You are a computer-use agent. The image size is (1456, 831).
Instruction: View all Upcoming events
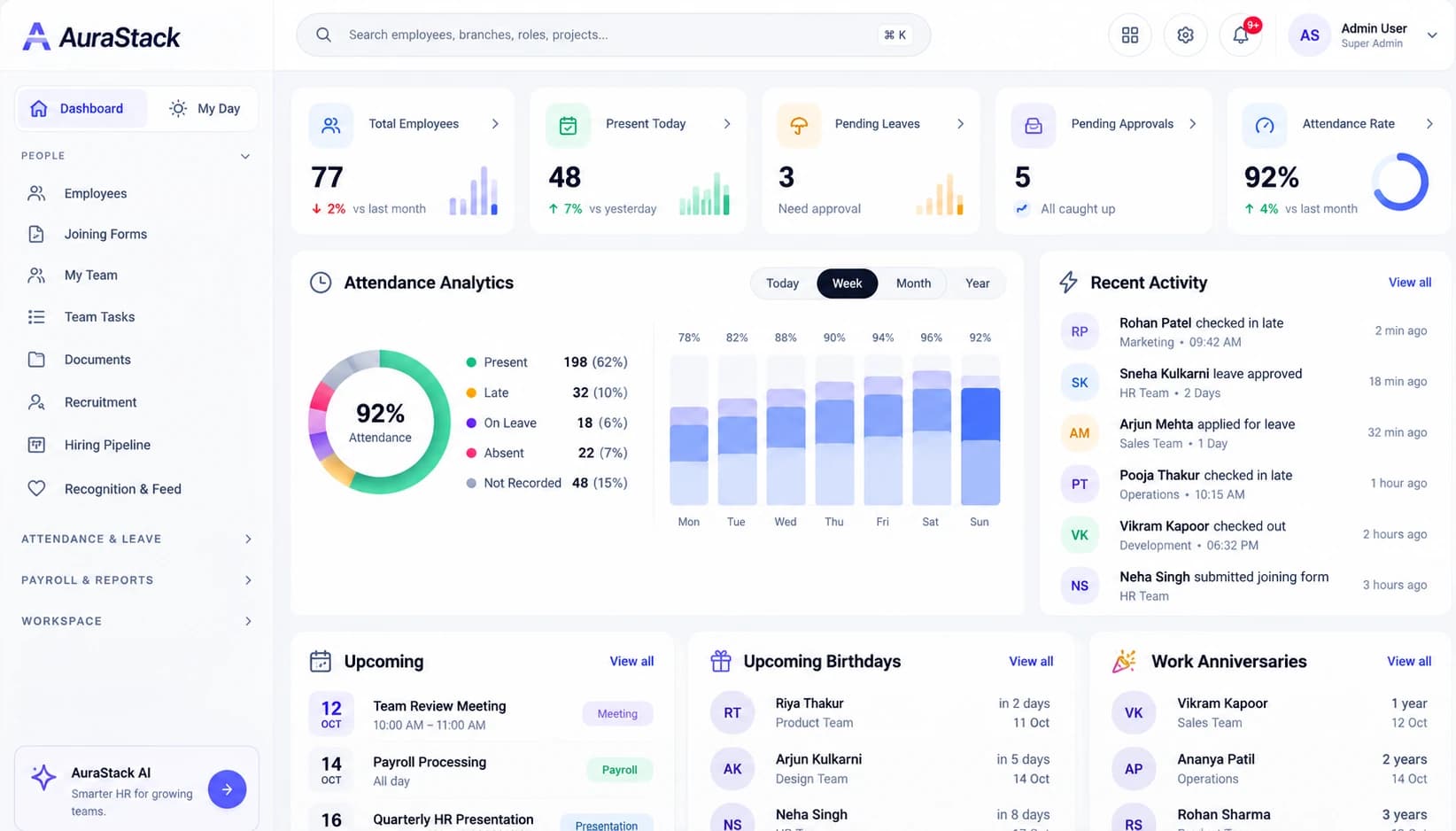click(x=631, y=661)
